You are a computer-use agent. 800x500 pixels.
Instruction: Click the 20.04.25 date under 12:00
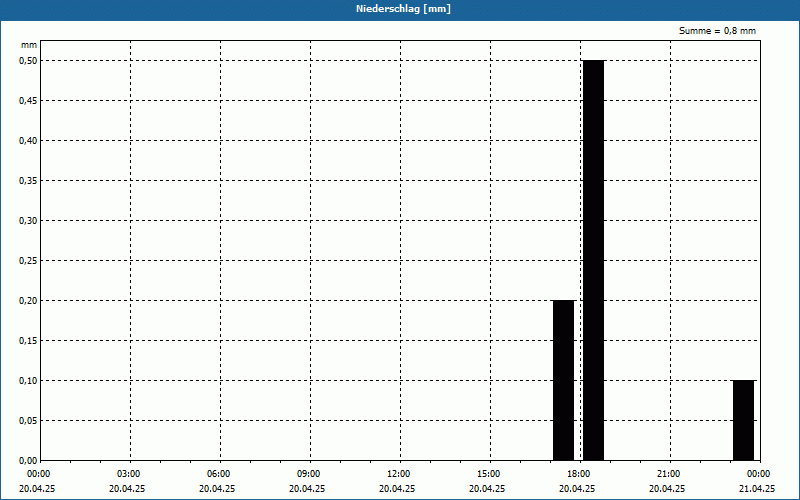click(x=397, y=489)
